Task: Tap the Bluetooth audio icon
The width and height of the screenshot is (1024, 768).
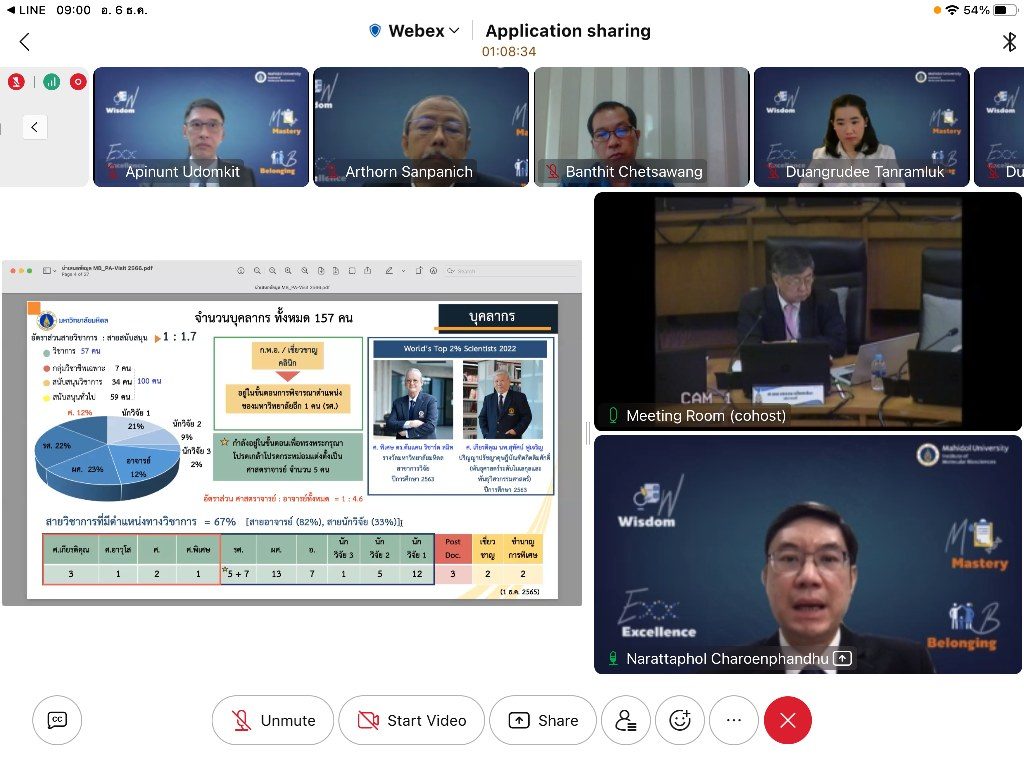Action: pos(1009,42)
